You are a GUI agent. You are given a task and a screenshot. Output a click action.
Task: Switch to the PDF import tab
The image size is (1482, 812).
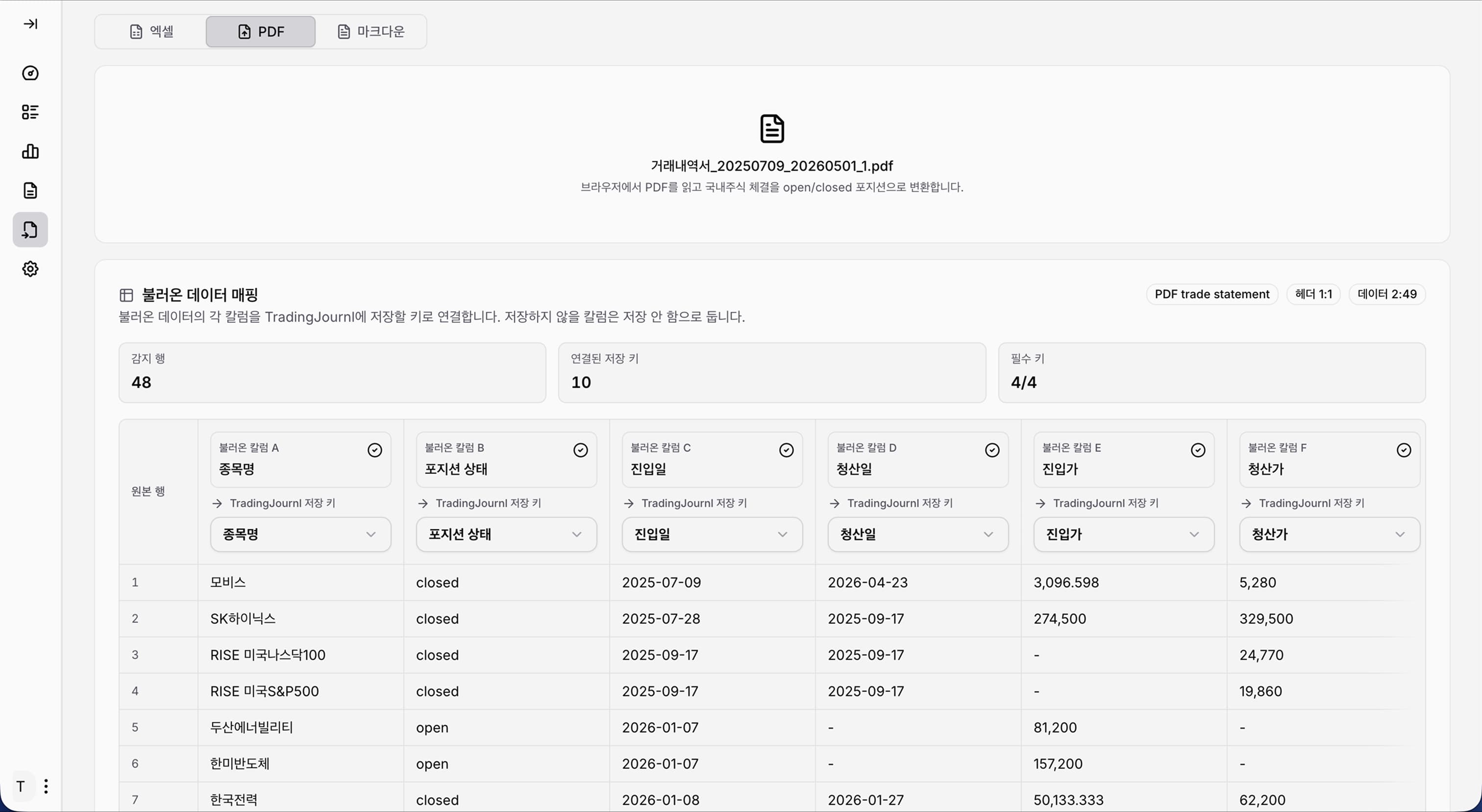261,32
